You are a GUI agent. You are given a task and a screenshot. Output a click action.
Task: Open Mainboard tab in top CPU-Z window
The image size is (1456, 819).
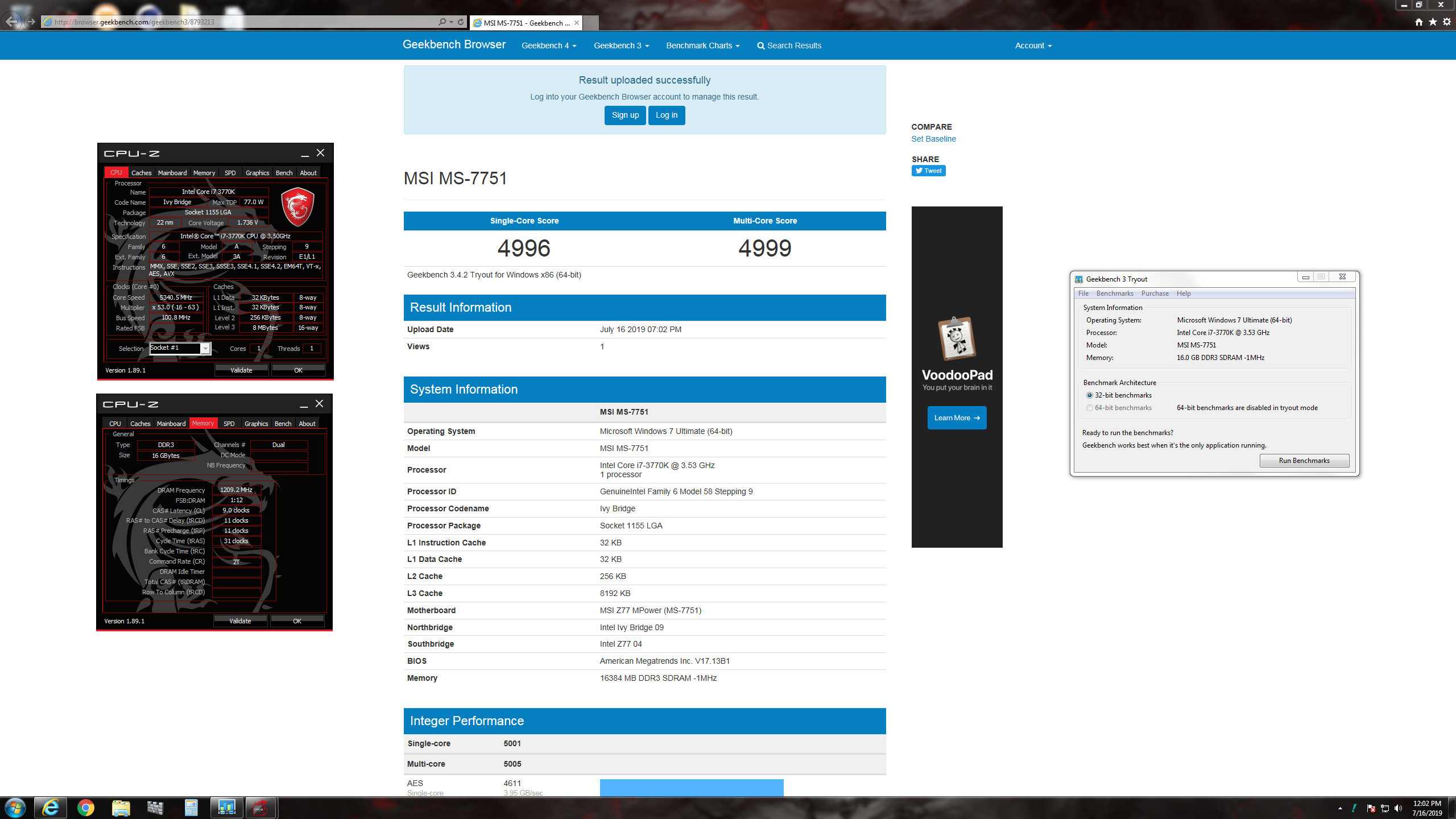tap(172, 172)
